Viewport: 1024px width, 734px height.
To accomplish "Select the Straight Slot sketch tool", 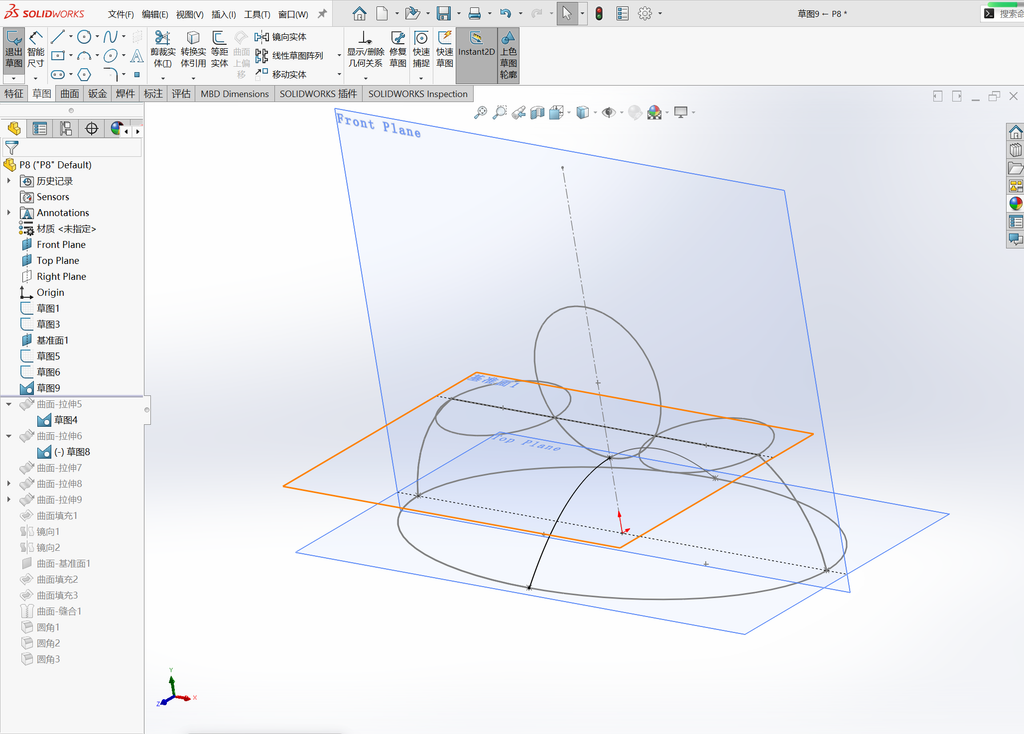I will click(x=57, y=74).
